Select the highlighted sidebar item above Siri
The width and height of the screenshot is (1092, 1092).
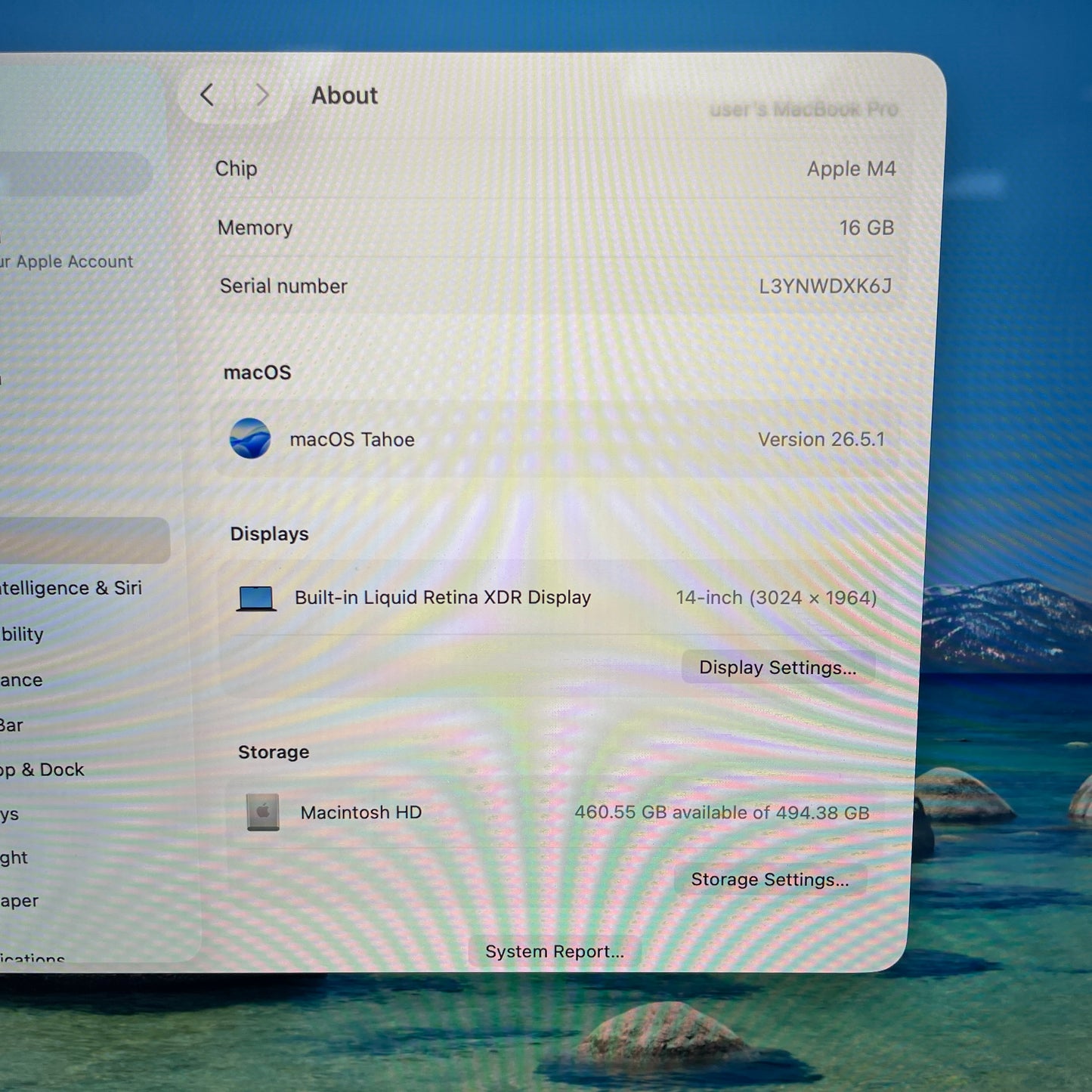click(84, 540)
